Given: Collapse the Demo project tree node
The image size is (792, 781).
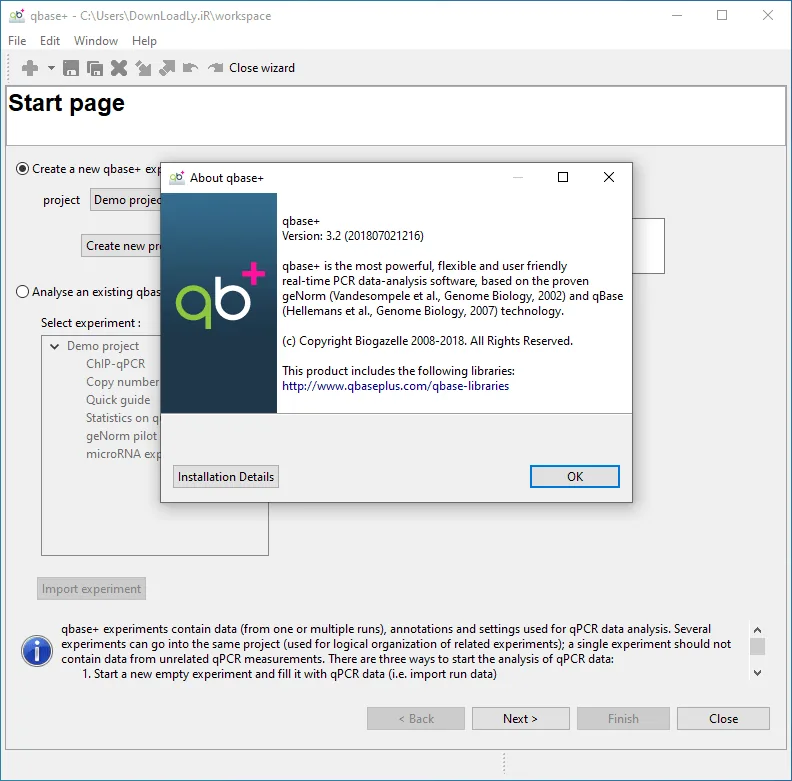Looking at the screenshot, I should pos(55,346).
